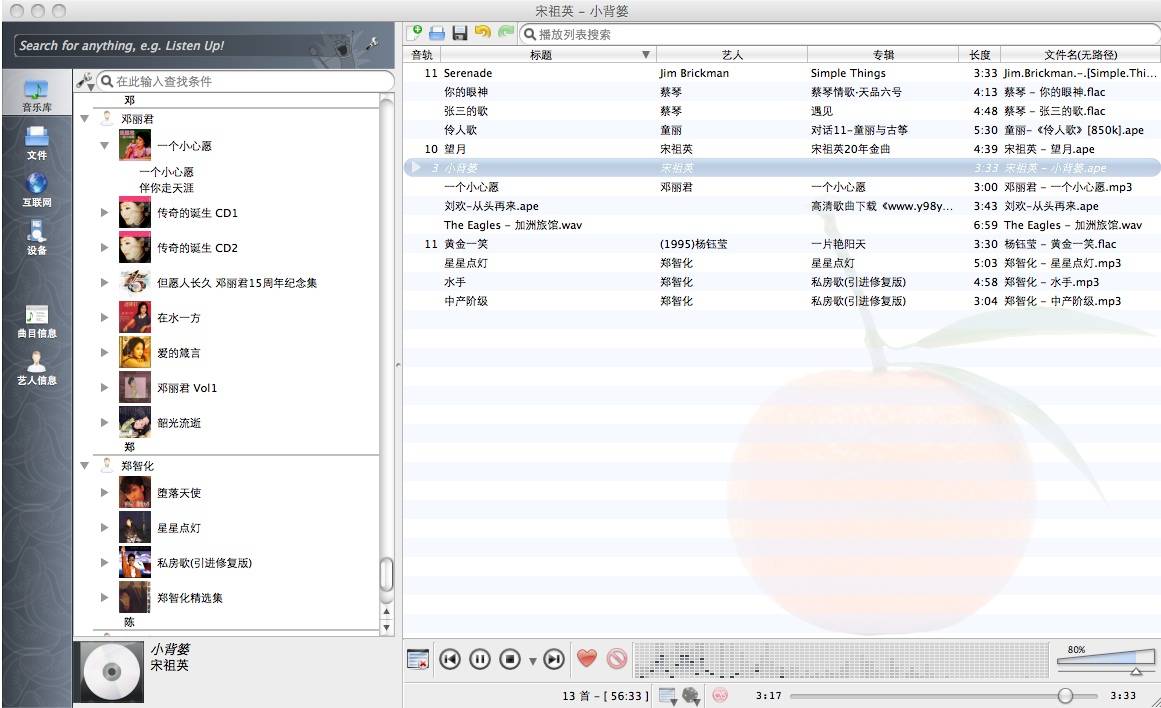
Task: Click the new playlist icon
Action: (x=415, y=34)
